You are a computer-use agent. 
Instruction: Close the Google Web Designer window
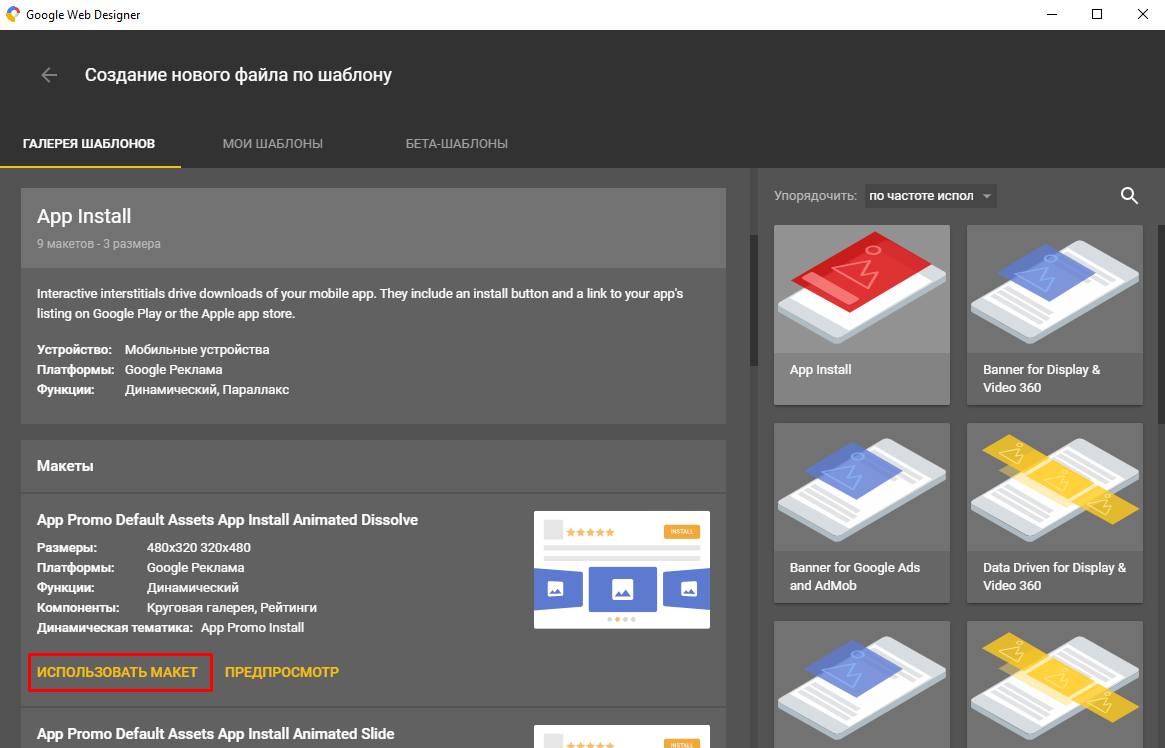coord(1143,14)
